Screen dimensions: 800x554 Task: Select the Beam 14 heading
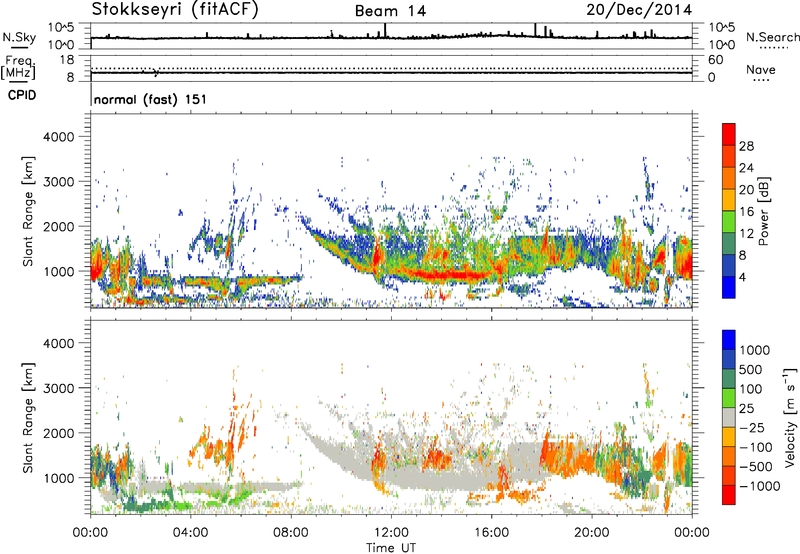[390, 11]
